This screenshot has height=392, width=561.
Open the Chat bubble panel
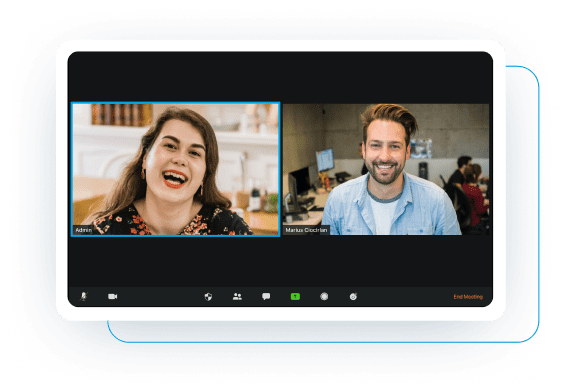point(266,297)
